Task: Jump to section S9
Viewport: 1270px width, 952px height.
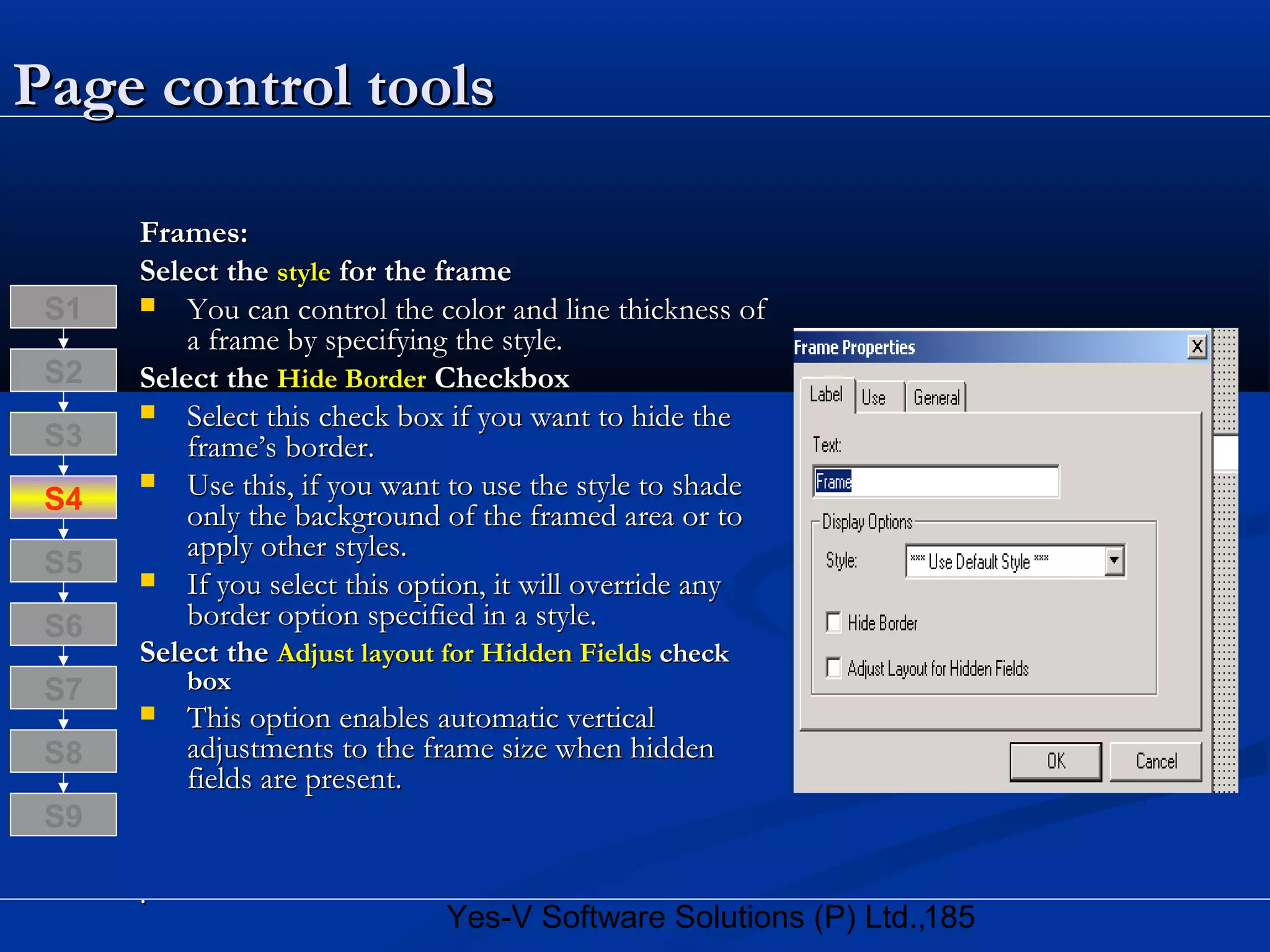Action: click(x=63, y=814)
